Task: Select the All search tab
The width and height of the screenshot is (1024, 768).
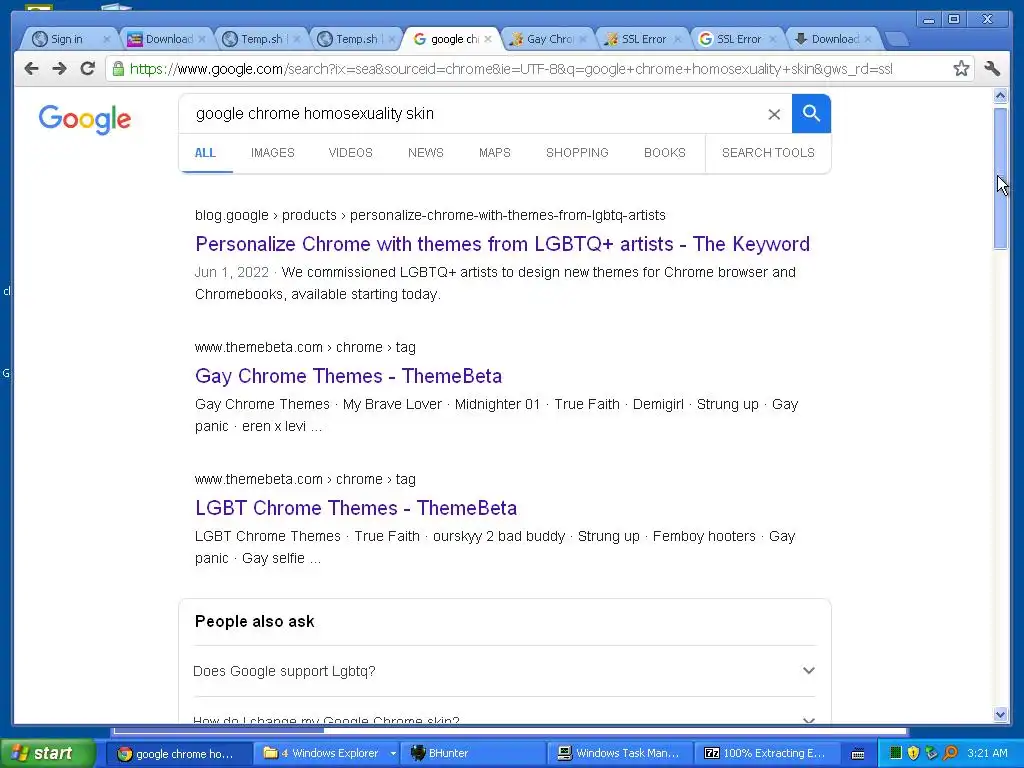Action: (205, 153)
